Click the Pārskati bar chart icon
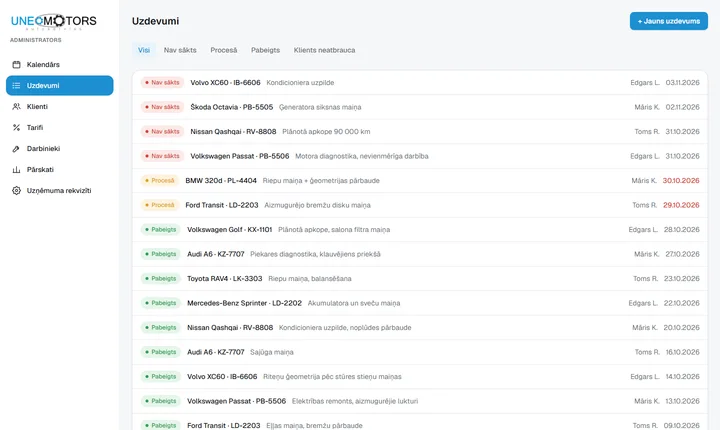Viewport: 720px width, 430px height. pos(17,170)
